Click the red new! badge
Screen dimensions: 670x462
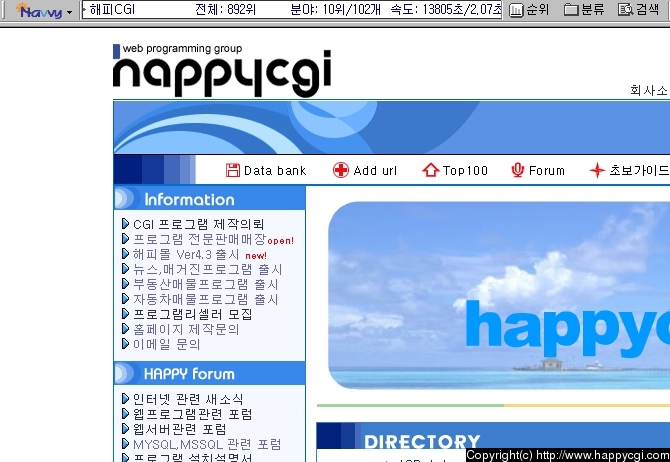(256, 256)
